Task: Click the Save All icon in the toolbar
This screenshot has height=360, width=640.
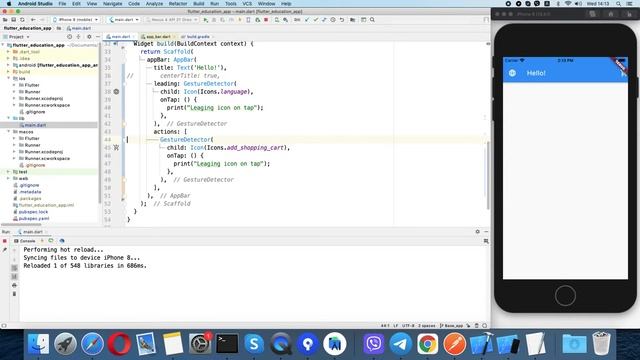Action: tap(13, 20)
